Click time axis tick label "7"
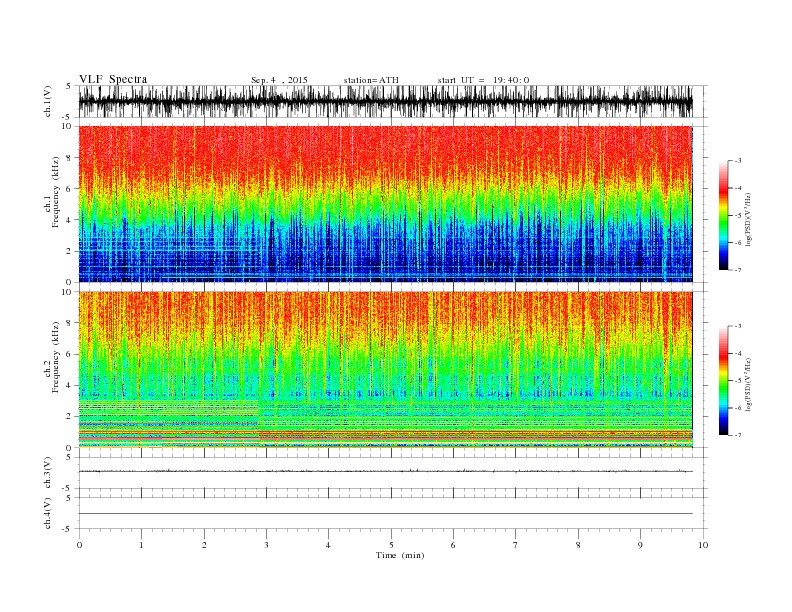792x612 pixels. [x=516, y=545]
